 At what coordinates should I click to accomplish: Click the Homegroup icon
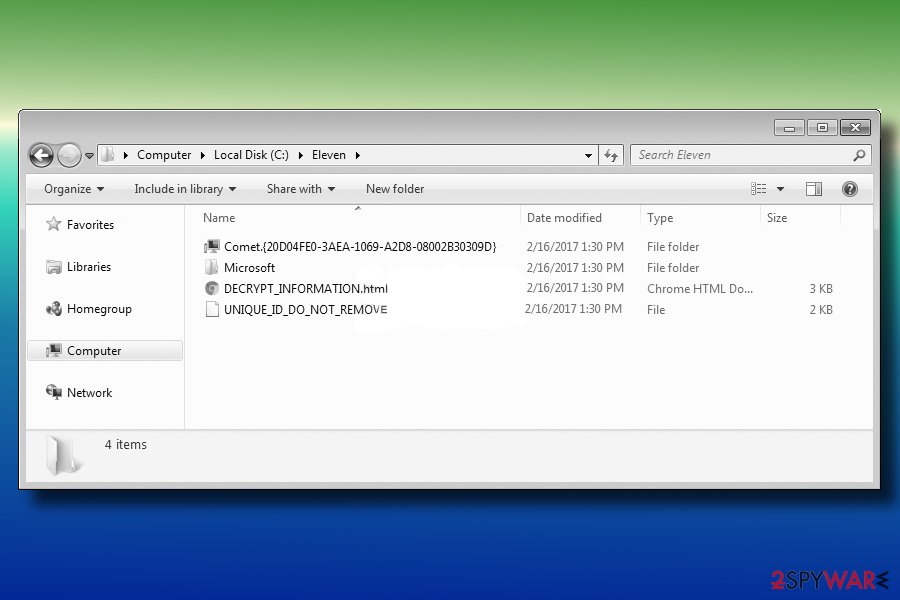point(53,309)
